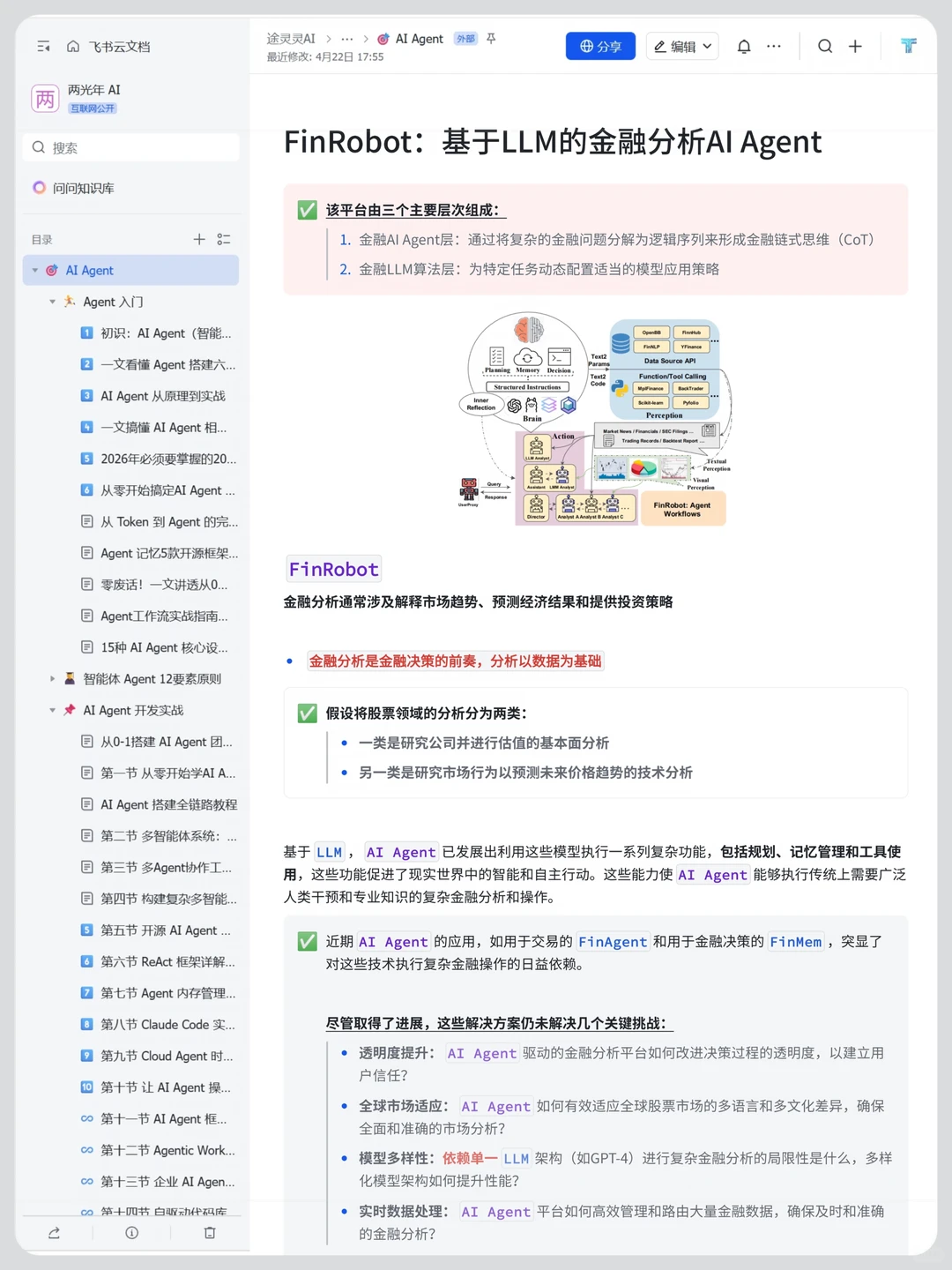
Task: Click the share arrow icon at sidebar bottom
Action: point(54,1233)
